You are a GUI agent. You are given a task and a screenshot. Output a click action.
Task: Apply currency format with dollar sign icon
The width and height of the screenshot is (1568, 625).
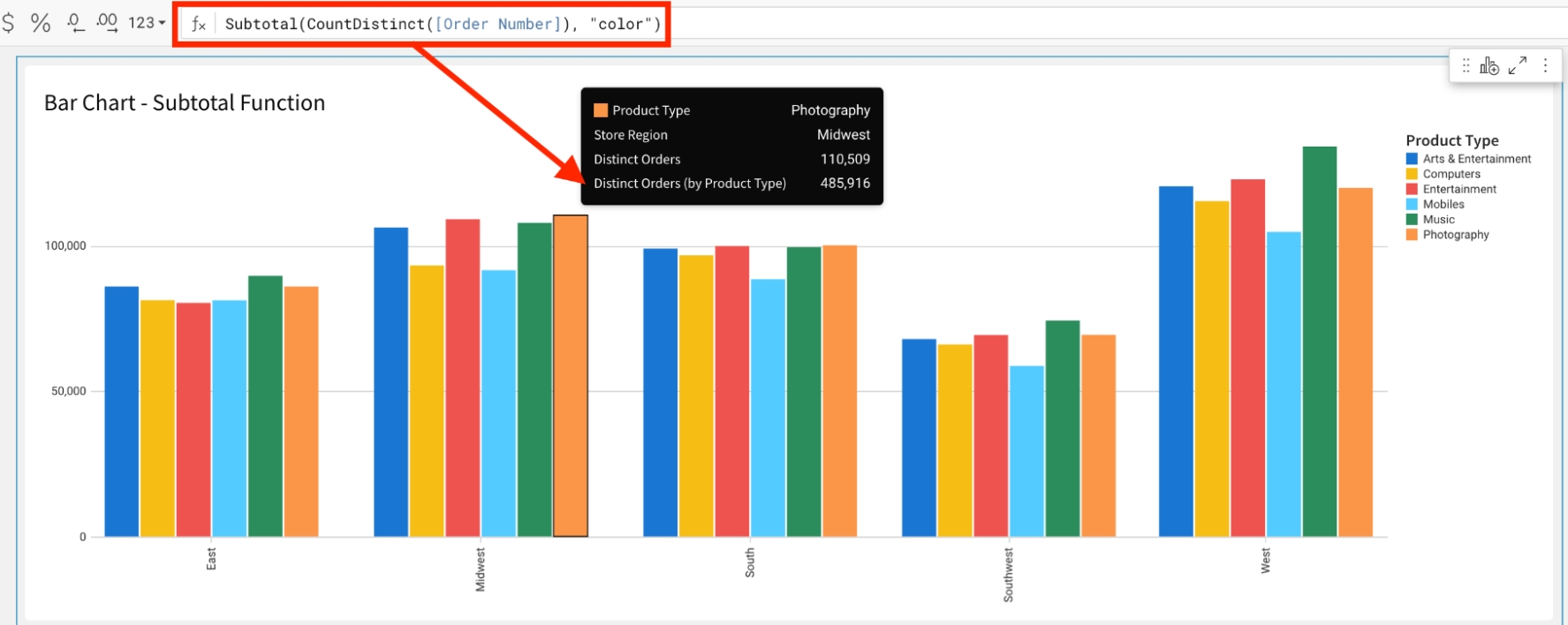click(8, 23)
